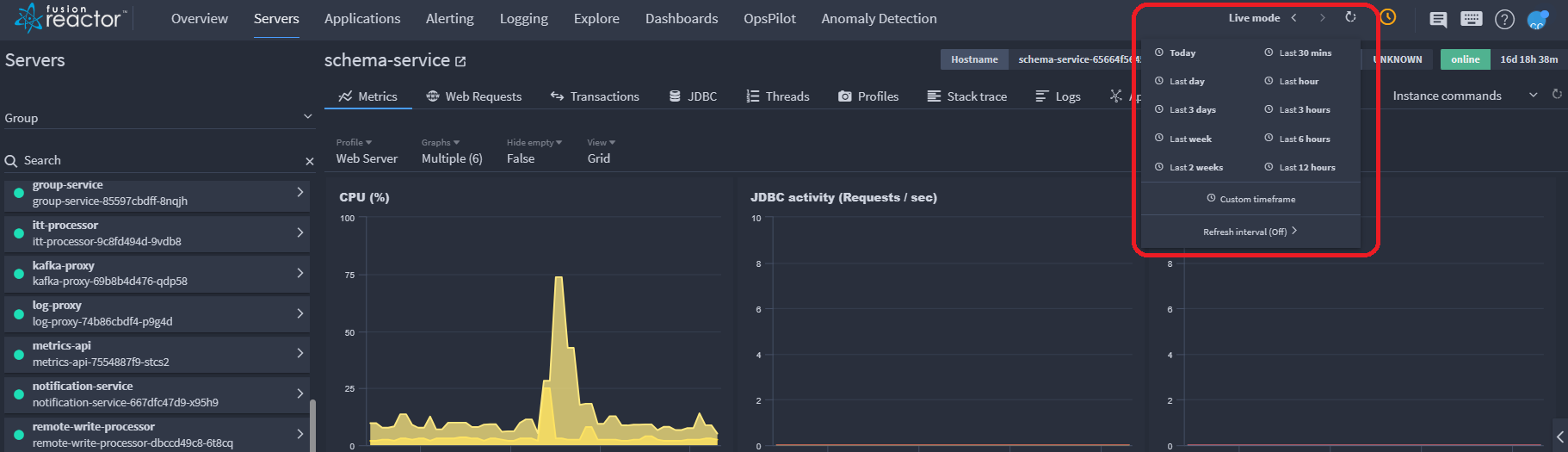Pick Last 3 days timeframe
The width and height of the screenshot is (1568, 452).
coord(1185,109)
